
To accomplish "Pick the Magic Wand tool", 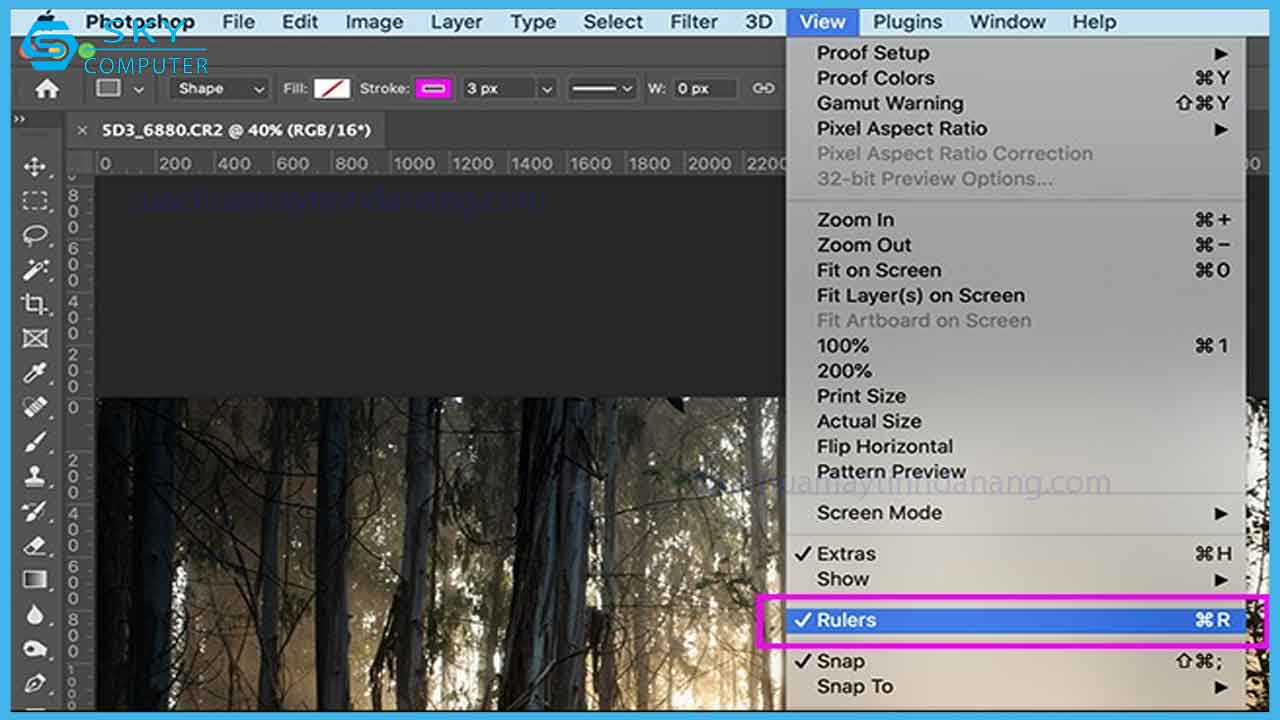I will point(35,270).
